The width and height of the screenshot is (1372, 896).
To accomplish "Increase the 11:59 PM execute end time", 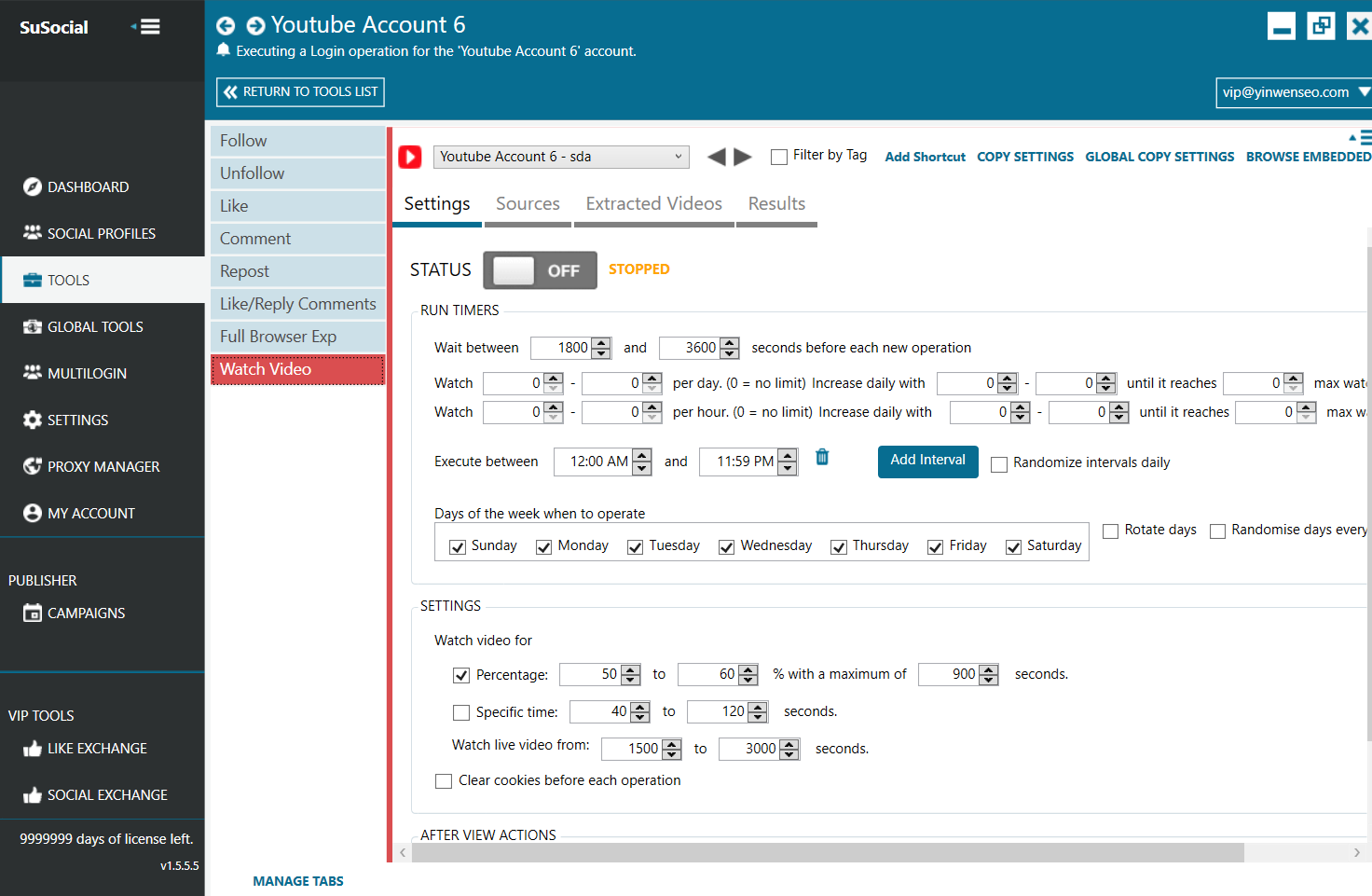I will click(788, 457).
